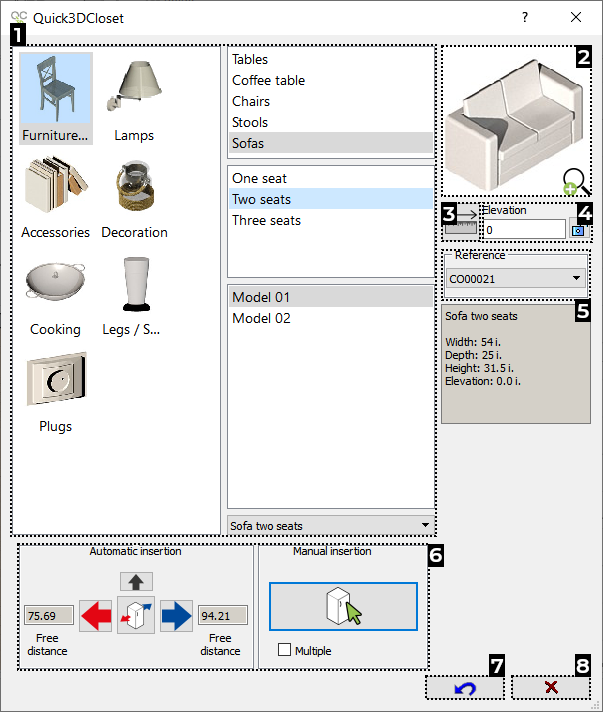
Task: Select the Furniture category chair icon
Action: point(56,89)
